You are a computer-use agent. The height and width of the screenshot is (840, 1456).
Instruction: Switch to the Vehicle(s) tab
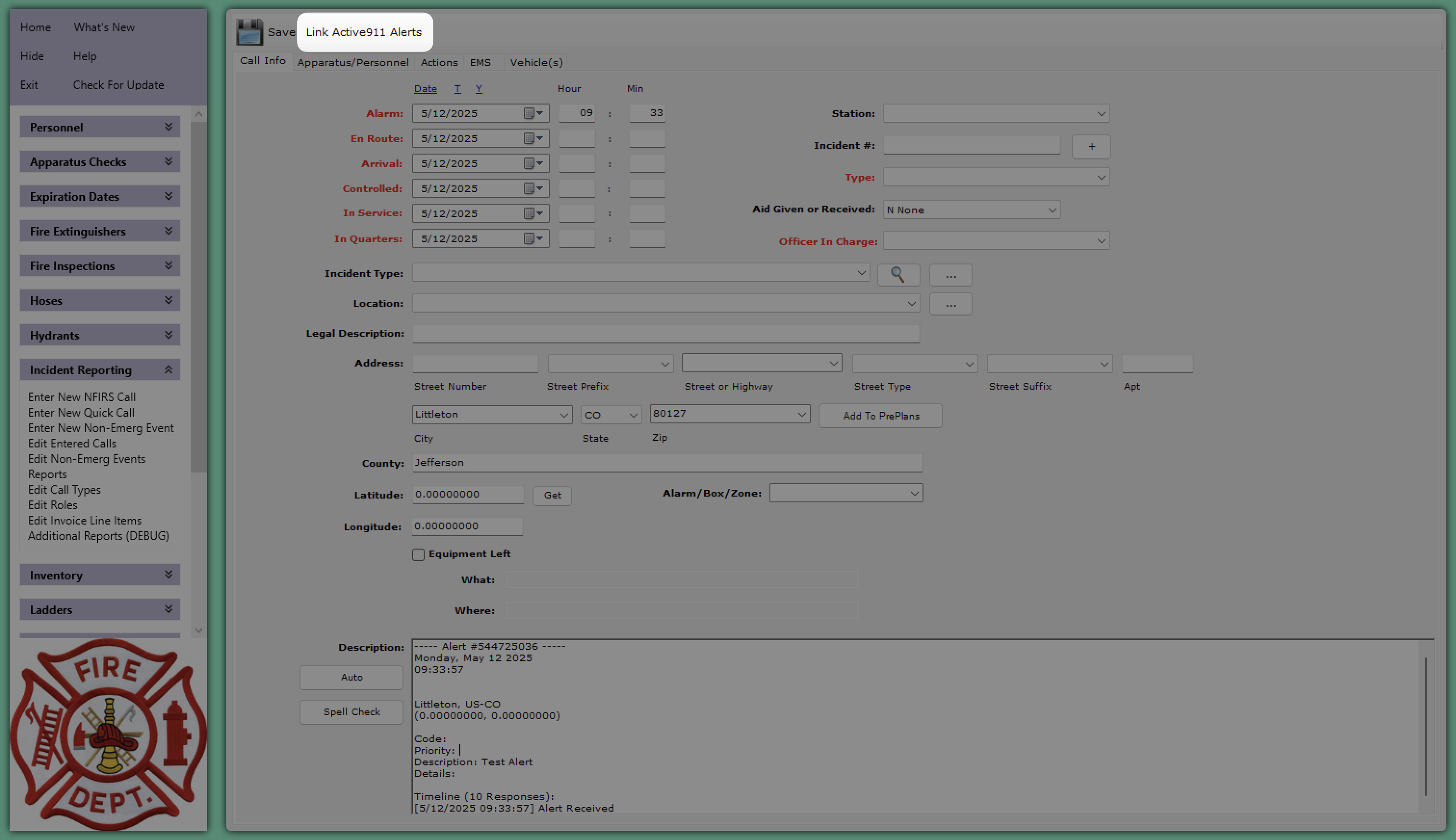536,62
